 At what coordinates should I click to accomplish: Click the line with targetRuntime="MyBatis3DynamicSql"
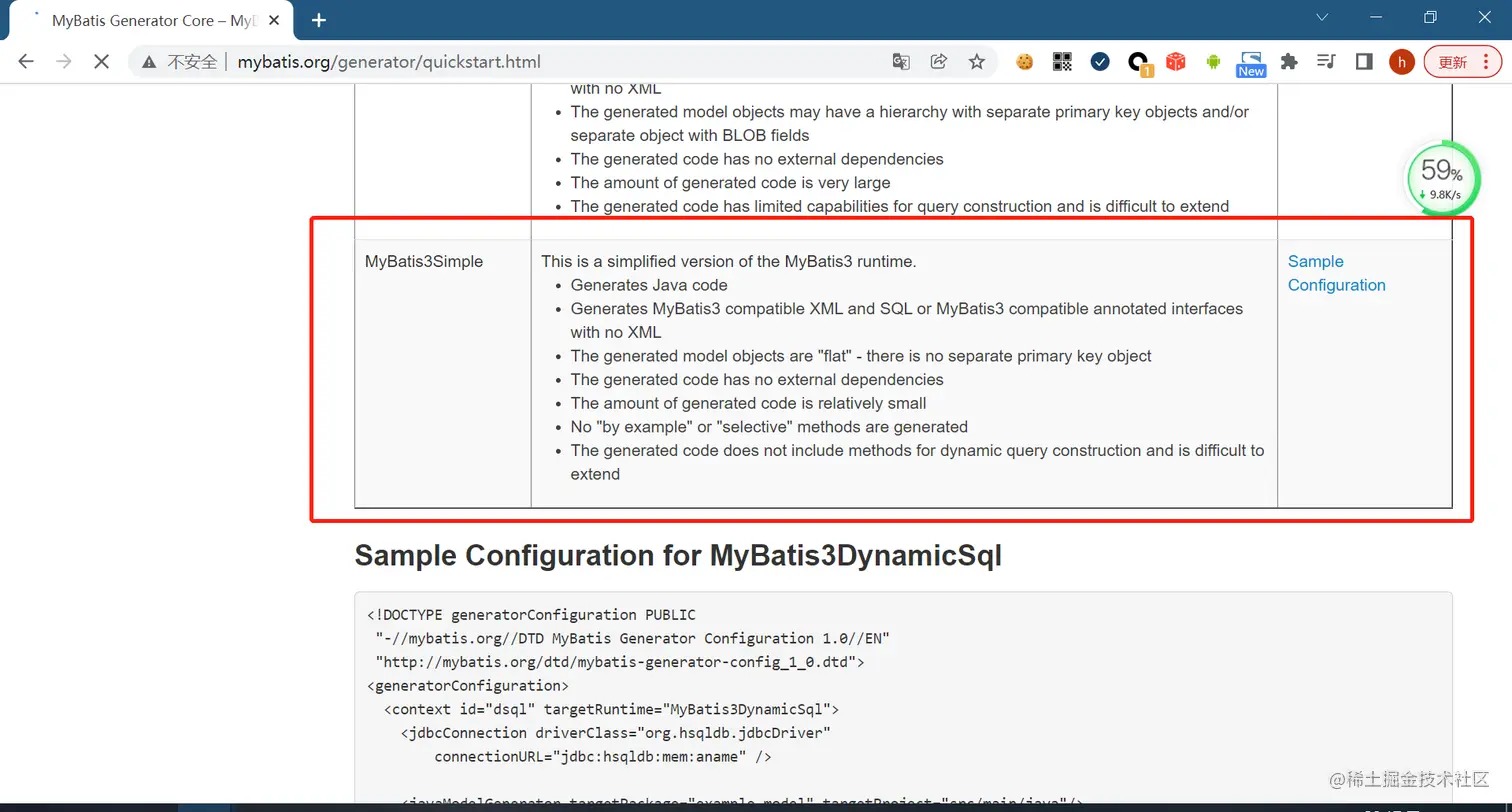611,709
